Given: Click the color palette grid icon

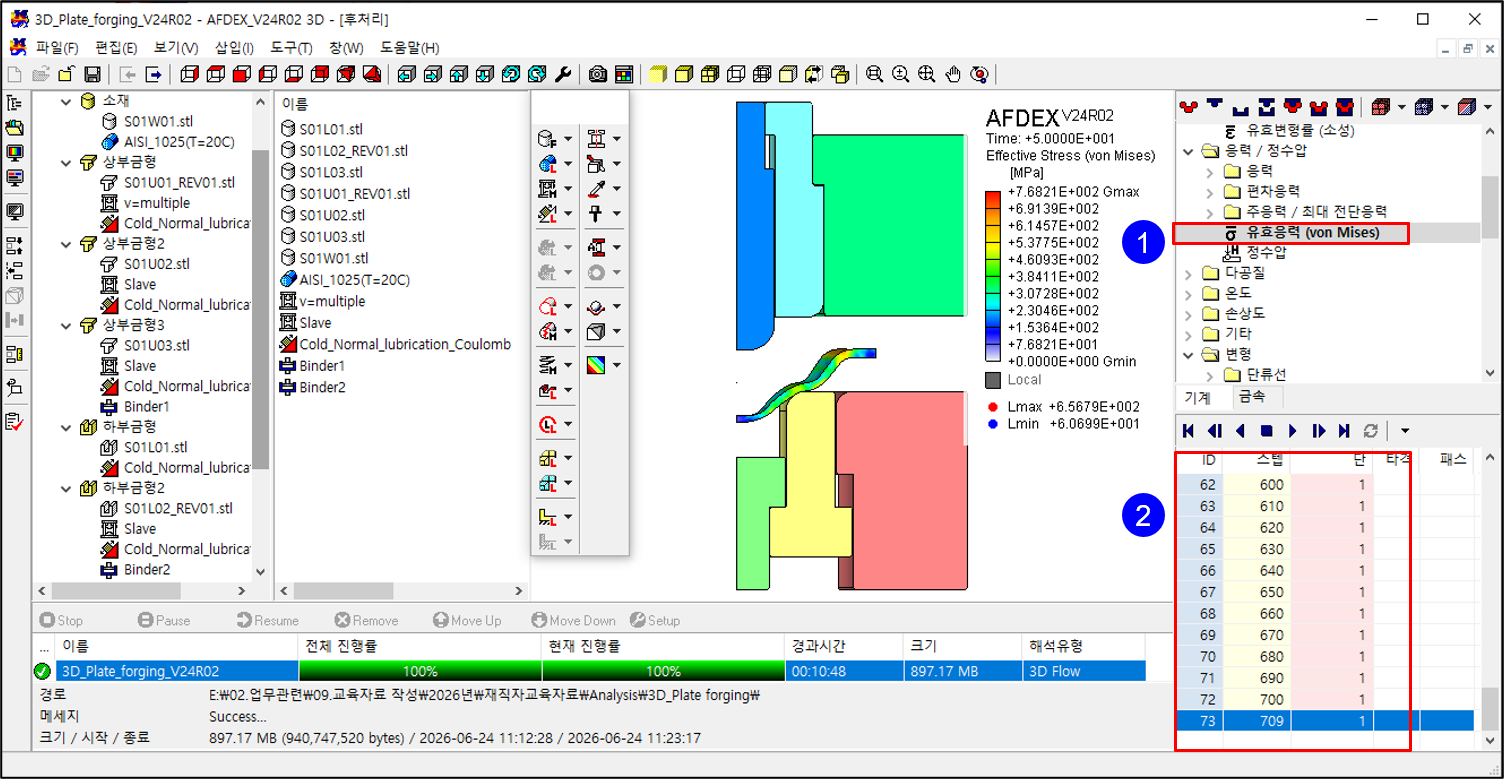Looking at the screenshot, I should point(623,74).
